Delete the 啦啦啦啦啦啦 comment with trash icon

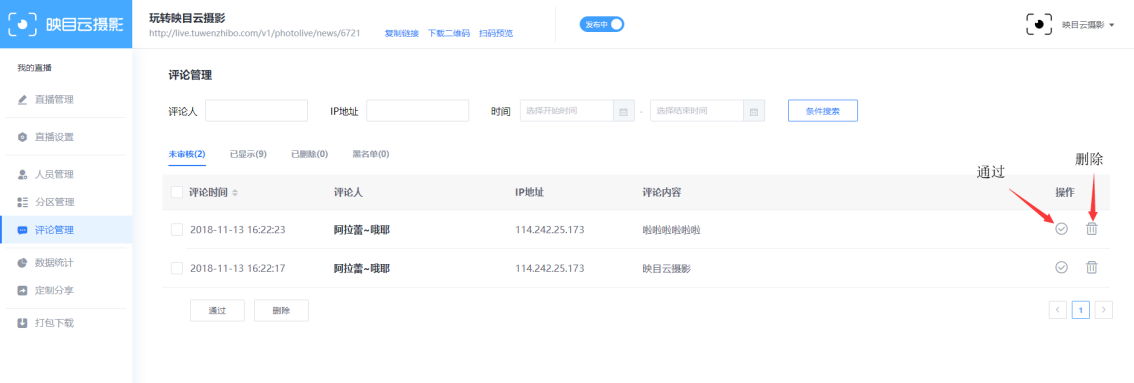[1091, 229]
